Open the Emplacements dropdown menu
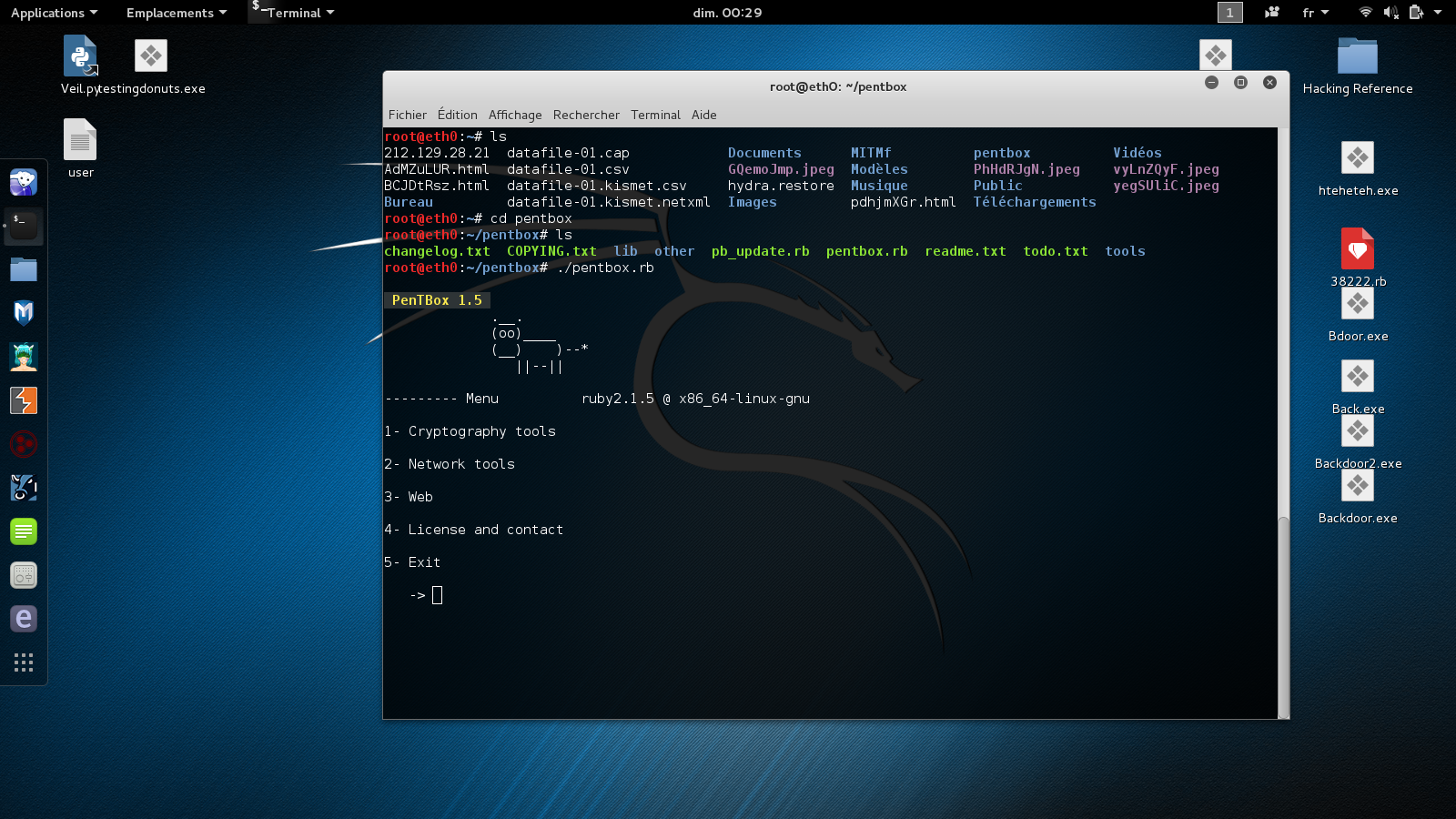 (x=176, y=13)
